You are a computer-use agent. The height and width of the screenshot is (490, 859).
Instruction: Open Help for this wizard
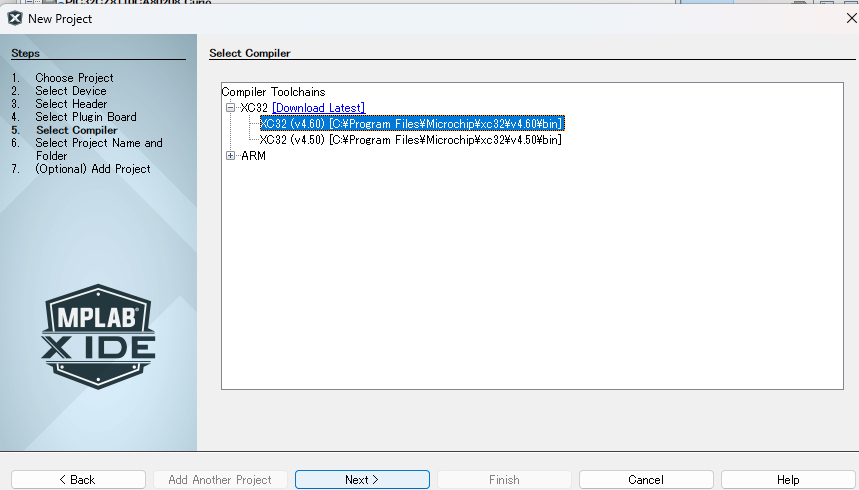click(x=788, y=480)
